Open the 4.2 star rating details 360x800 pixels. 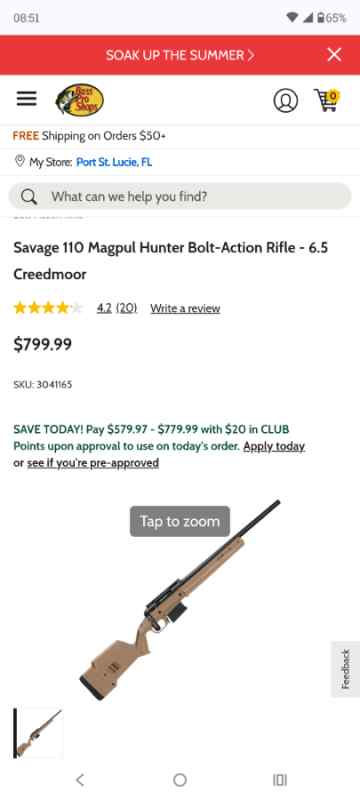click(x=104, y=308)
